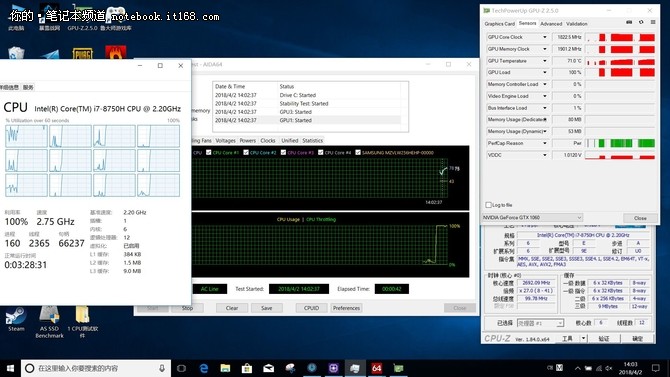Viewport: 670px width, 377px height.
Task: Open GPU-Z hamburger menu icon
Action: 653,23
